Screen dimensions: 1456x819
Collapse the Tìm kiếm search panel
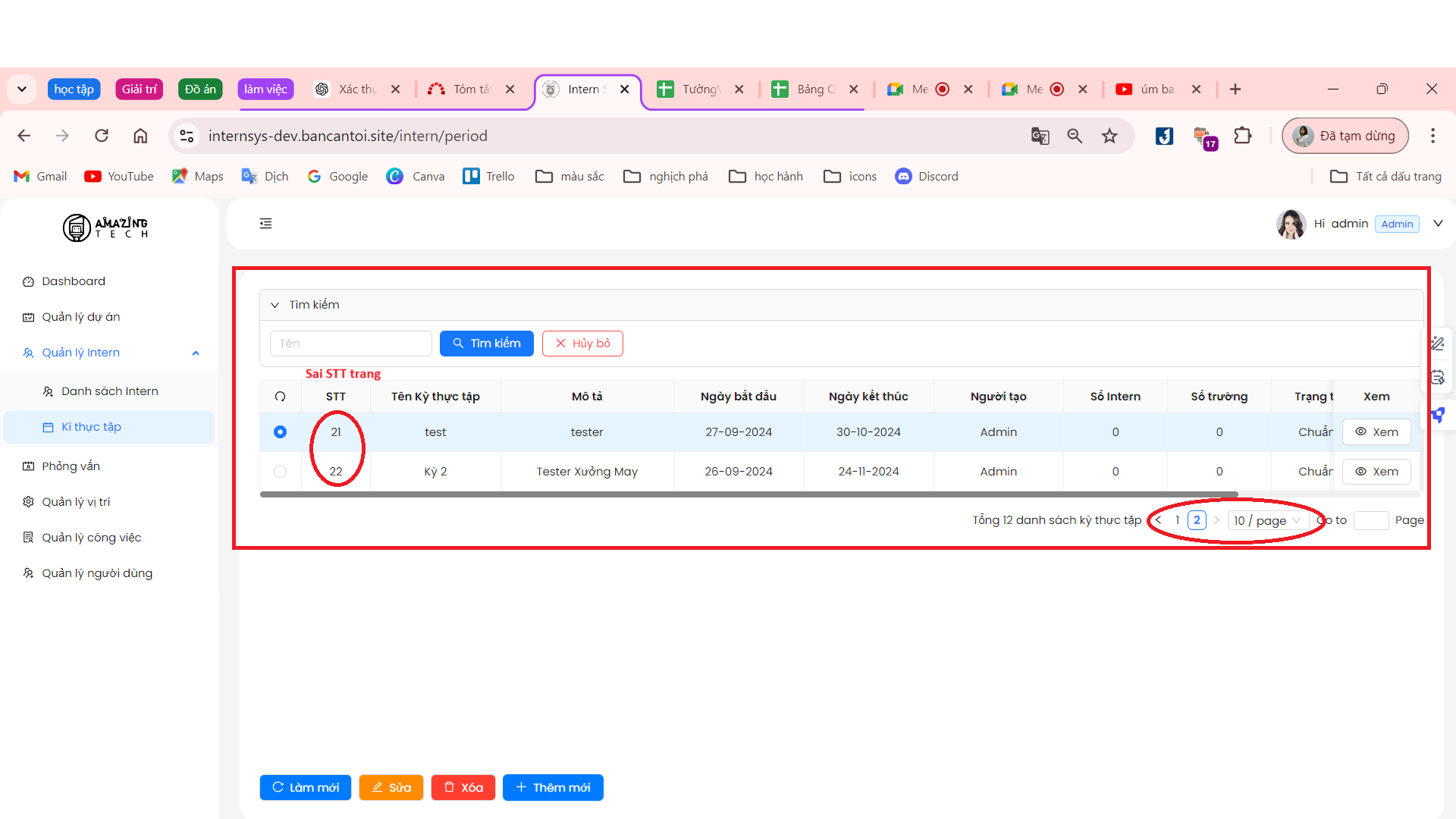click(275, 305)
